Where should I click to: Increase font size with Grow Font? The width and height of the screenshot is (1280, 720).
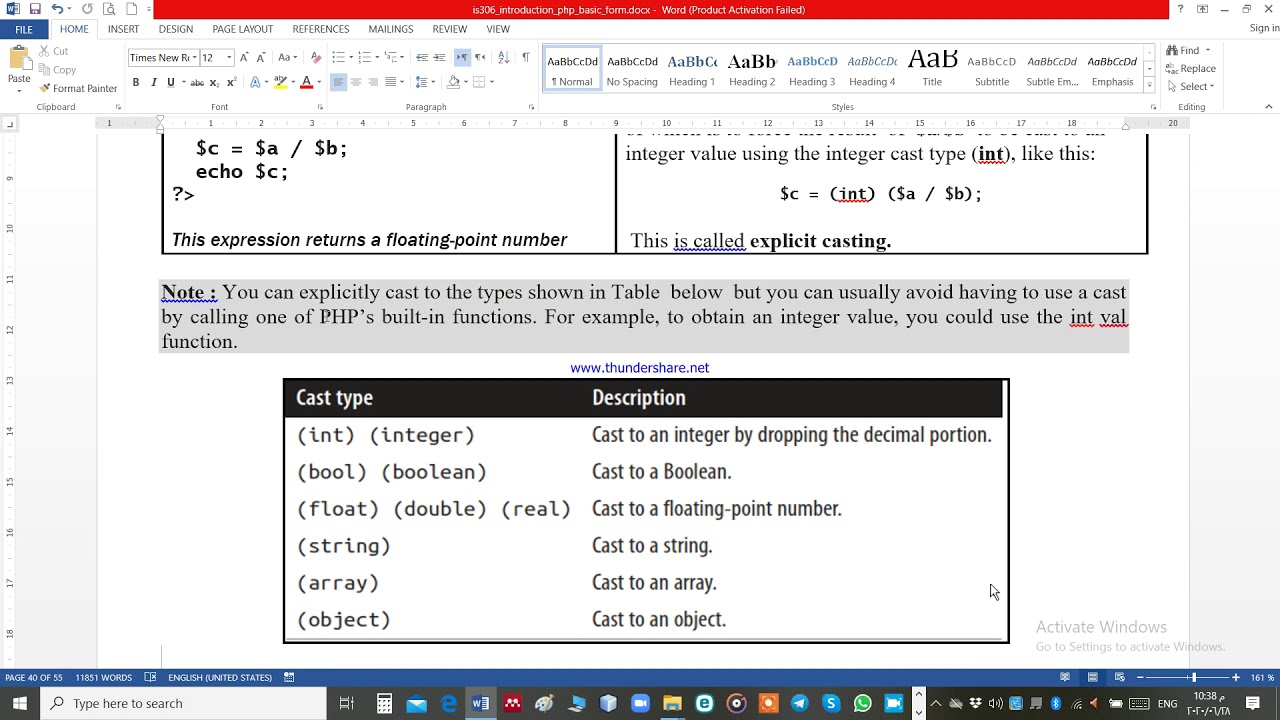[x=244, y=57]
